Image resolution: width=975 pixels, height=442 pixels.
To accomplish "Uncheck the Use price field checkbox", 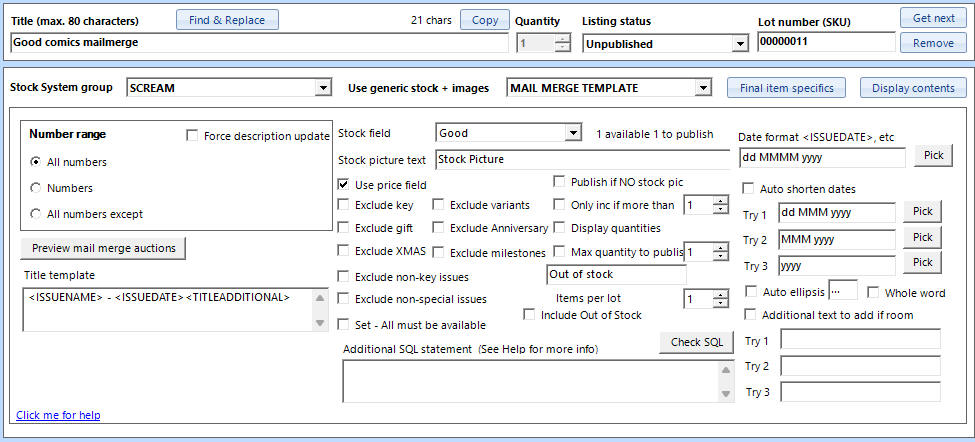I will tap(344, 185).
